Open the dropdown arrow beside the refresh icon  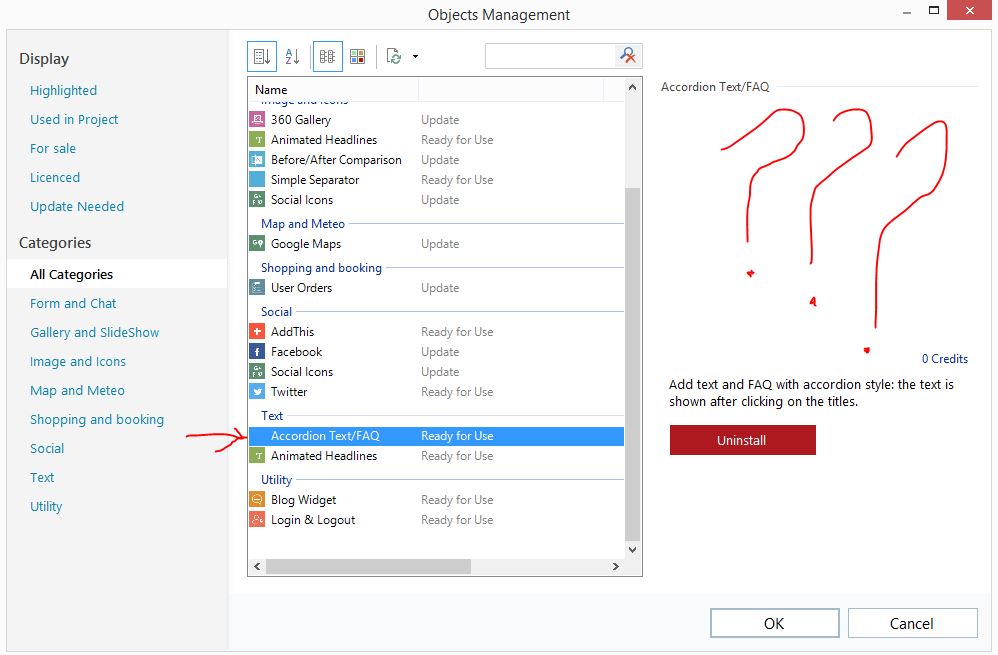[x=416, y=57]
